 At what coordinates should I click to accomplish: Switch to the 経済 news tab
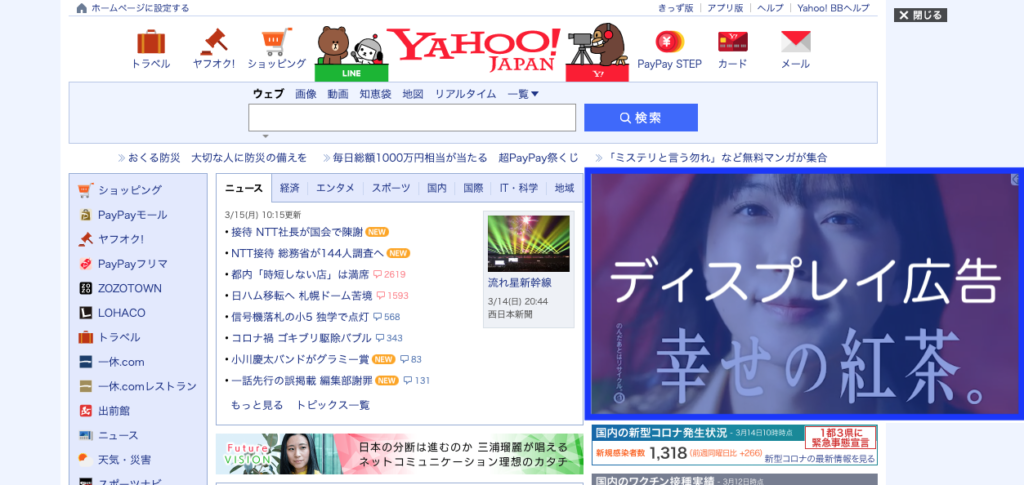289,188
